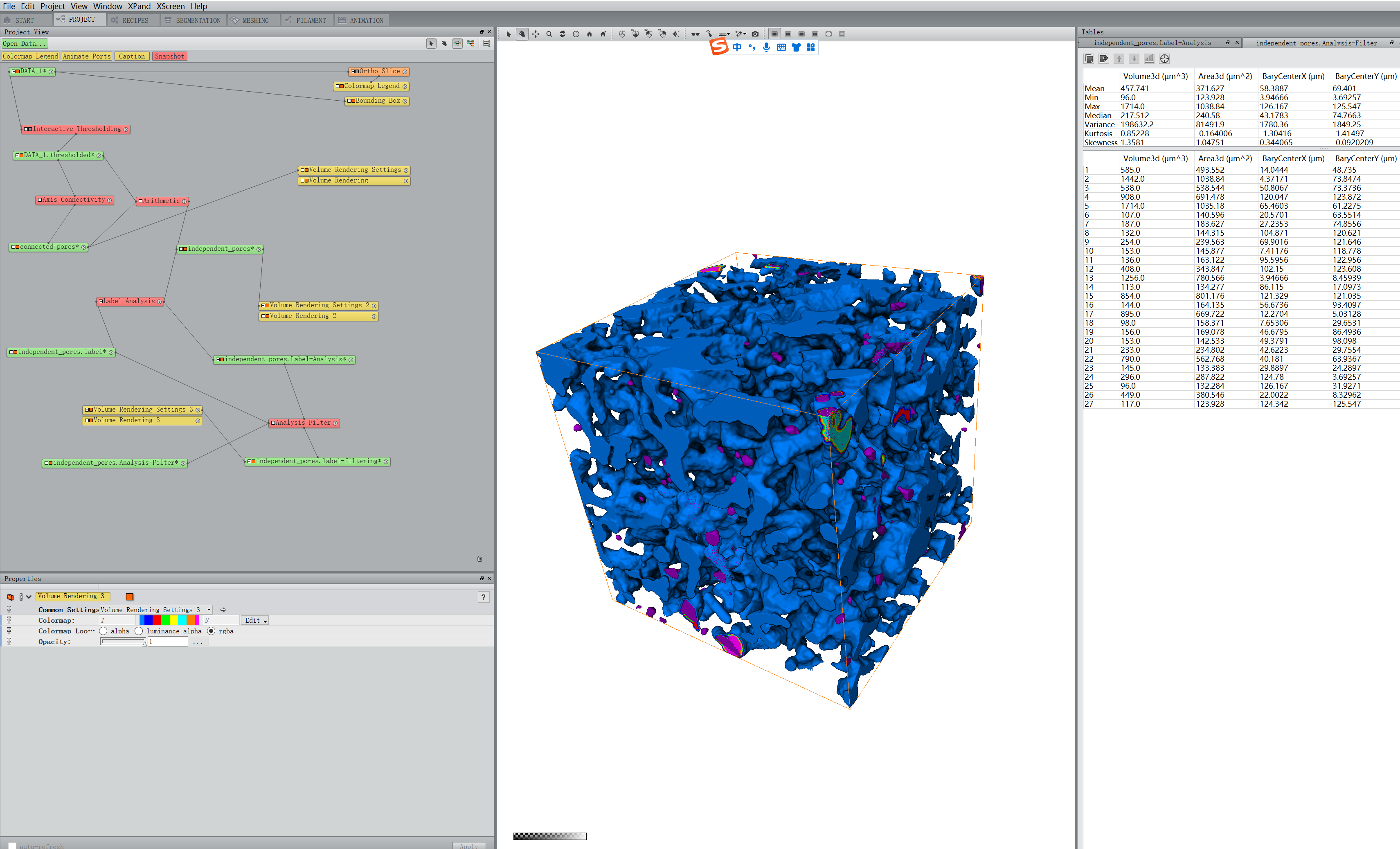Click the Snapshot shortcut button
The image size is (1400, 849).
[x=169, y=56]
